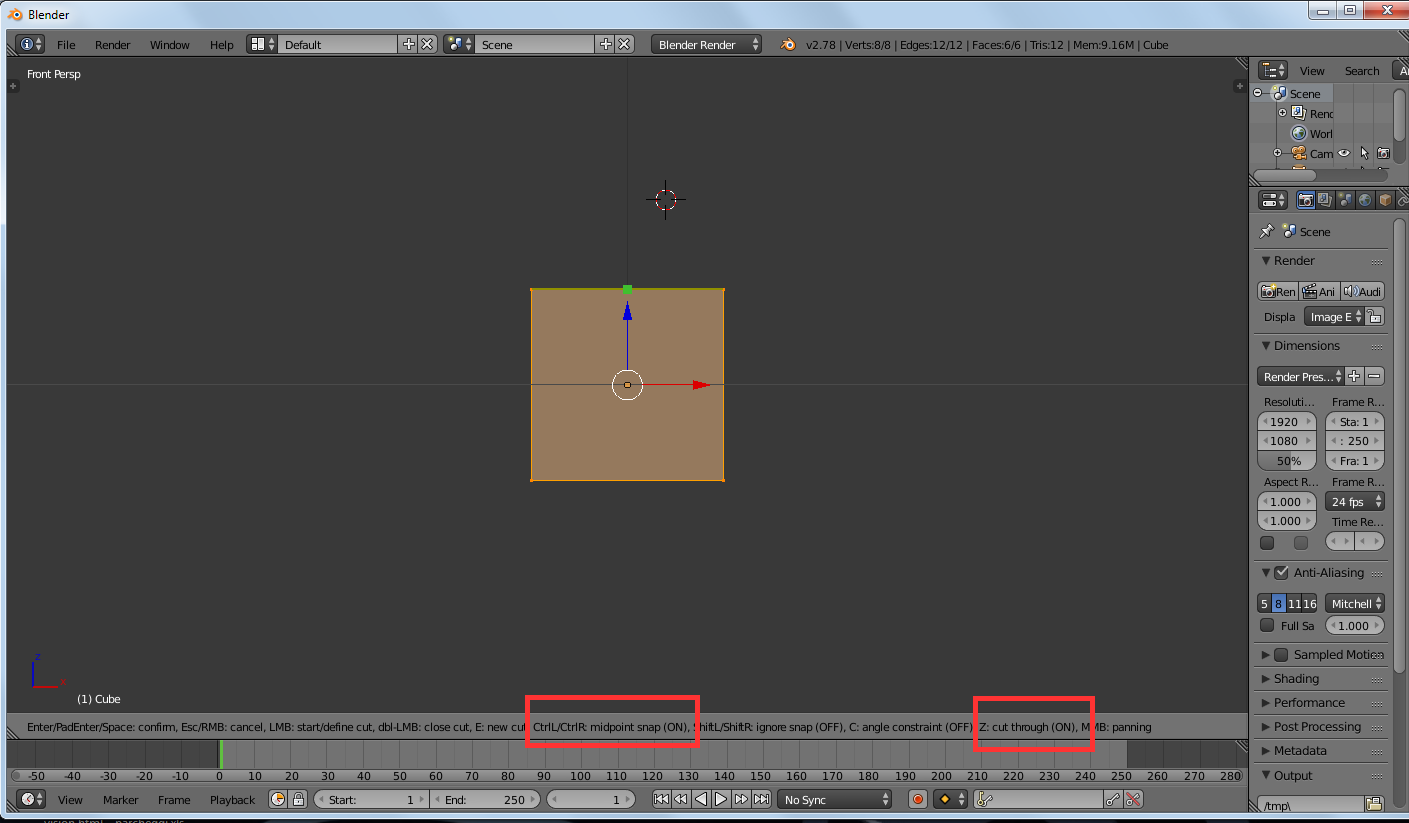Add a new scene with plus
1409x823 pixels.
[605, 44]
